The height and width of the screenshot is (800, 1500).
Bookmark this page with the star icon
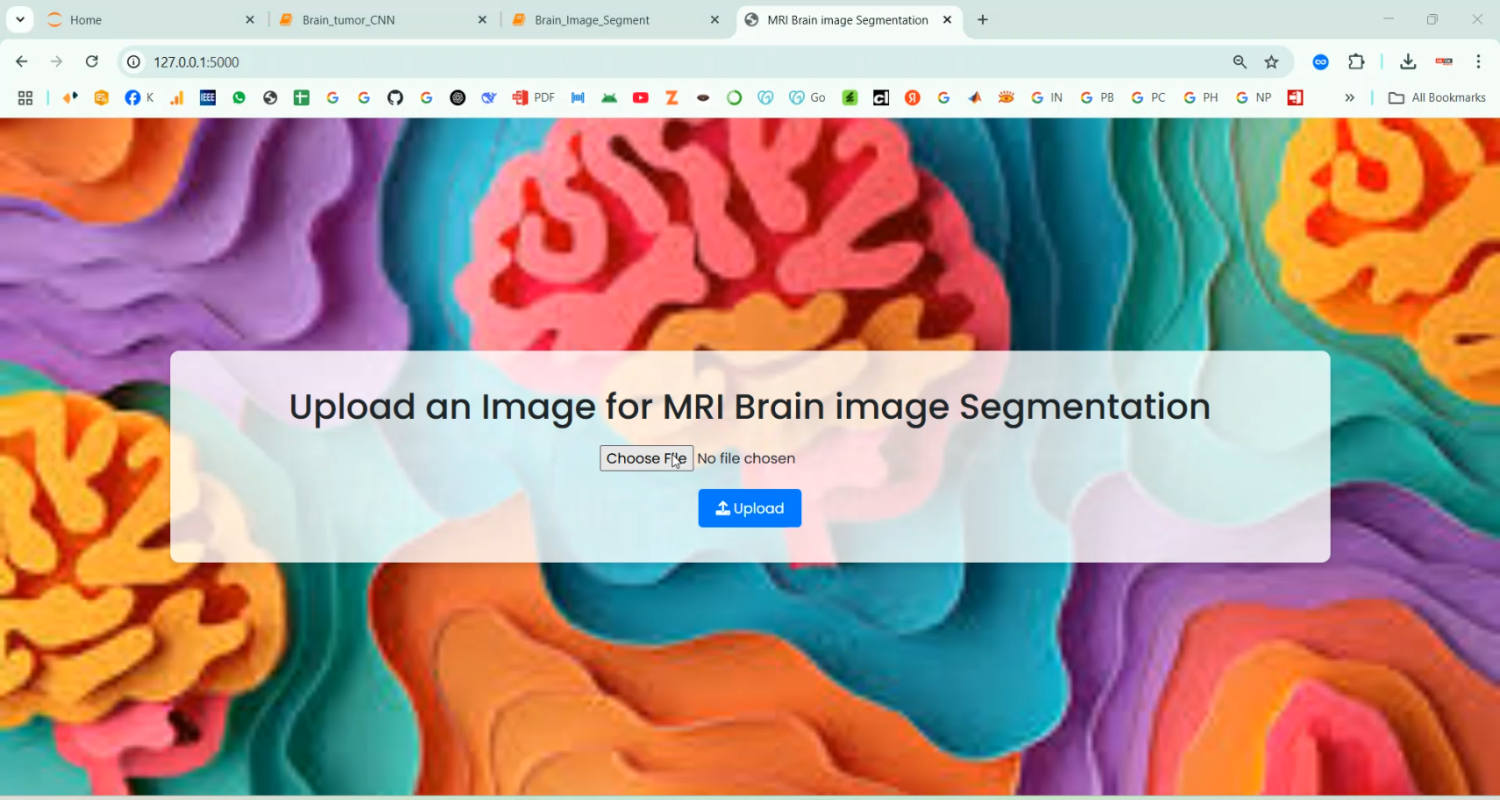1272,62
